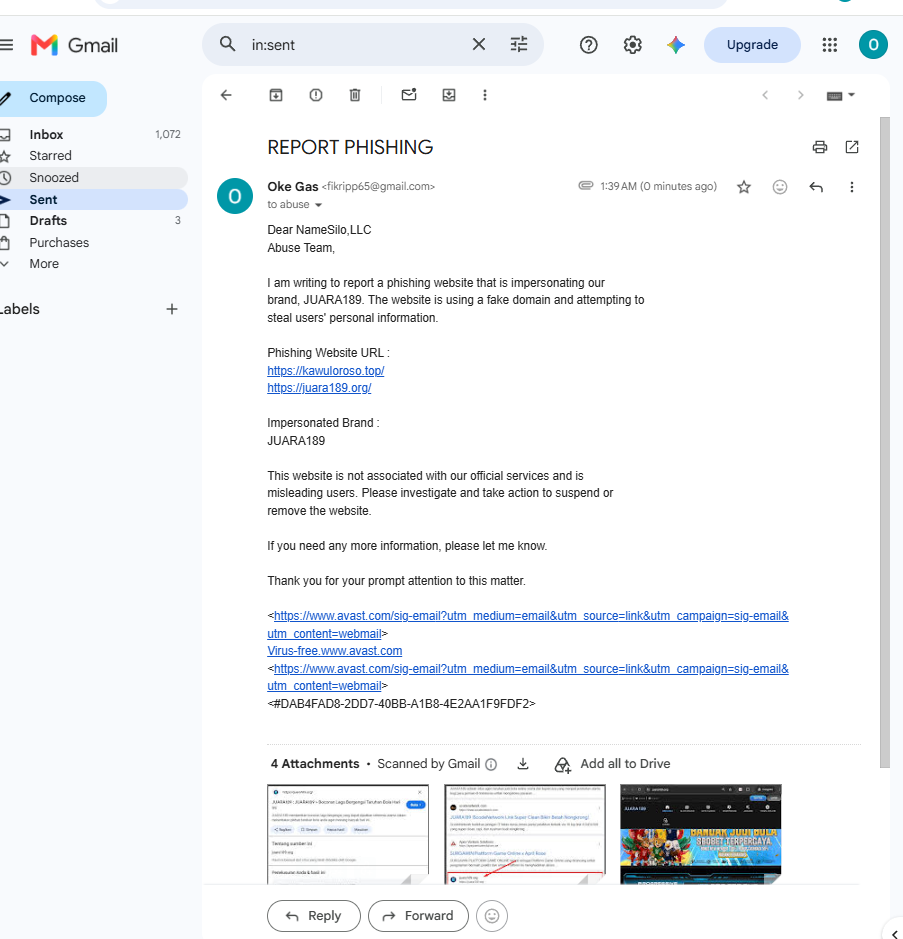Click the attachment paperclip indicator
Viewport: 903px width, 939px height.
coord(586,186)
